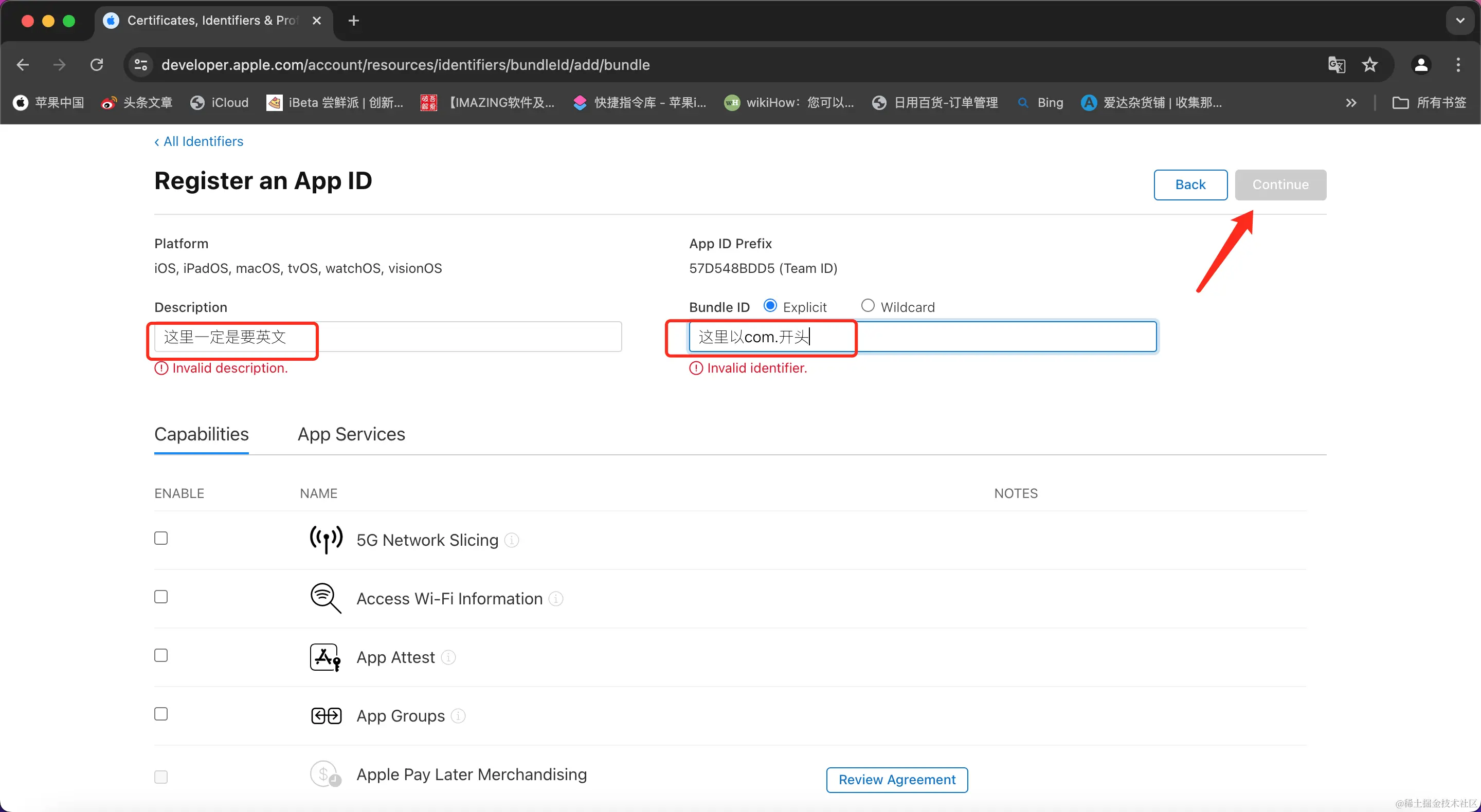Open the Chrome profile avatar icon
The width and height of the screenshot is (1481, 812).
tap(1421, 65)
